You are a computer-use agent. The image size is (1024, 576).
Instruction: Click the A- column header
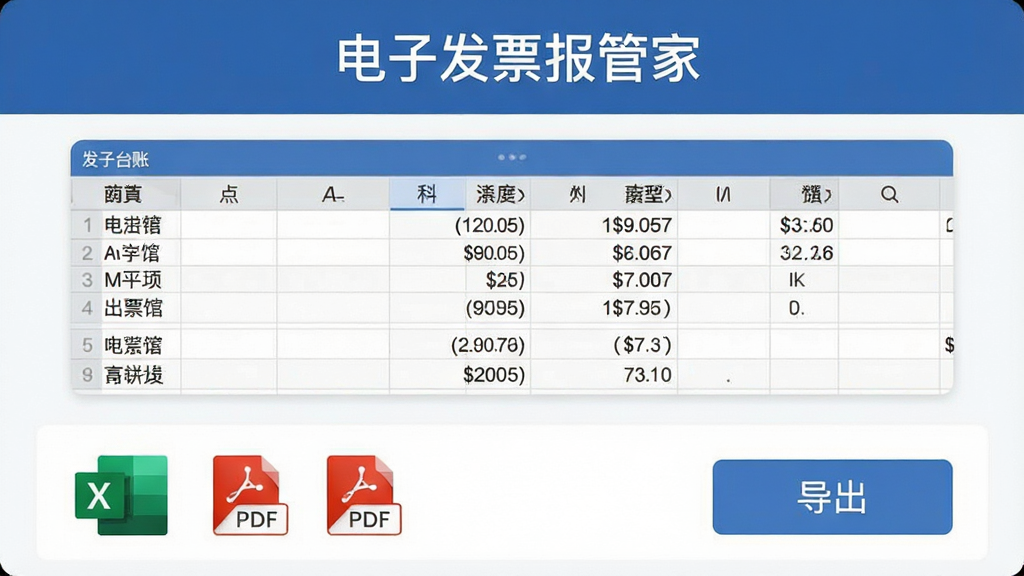click(333, 194)
